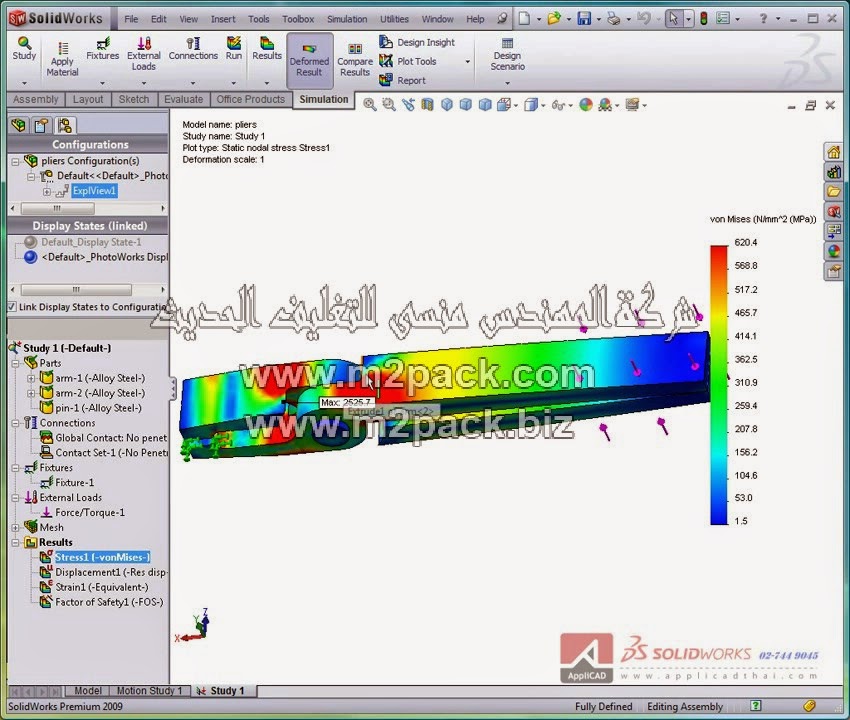
Task: Open the Results tool
Action: coord(267,48)
